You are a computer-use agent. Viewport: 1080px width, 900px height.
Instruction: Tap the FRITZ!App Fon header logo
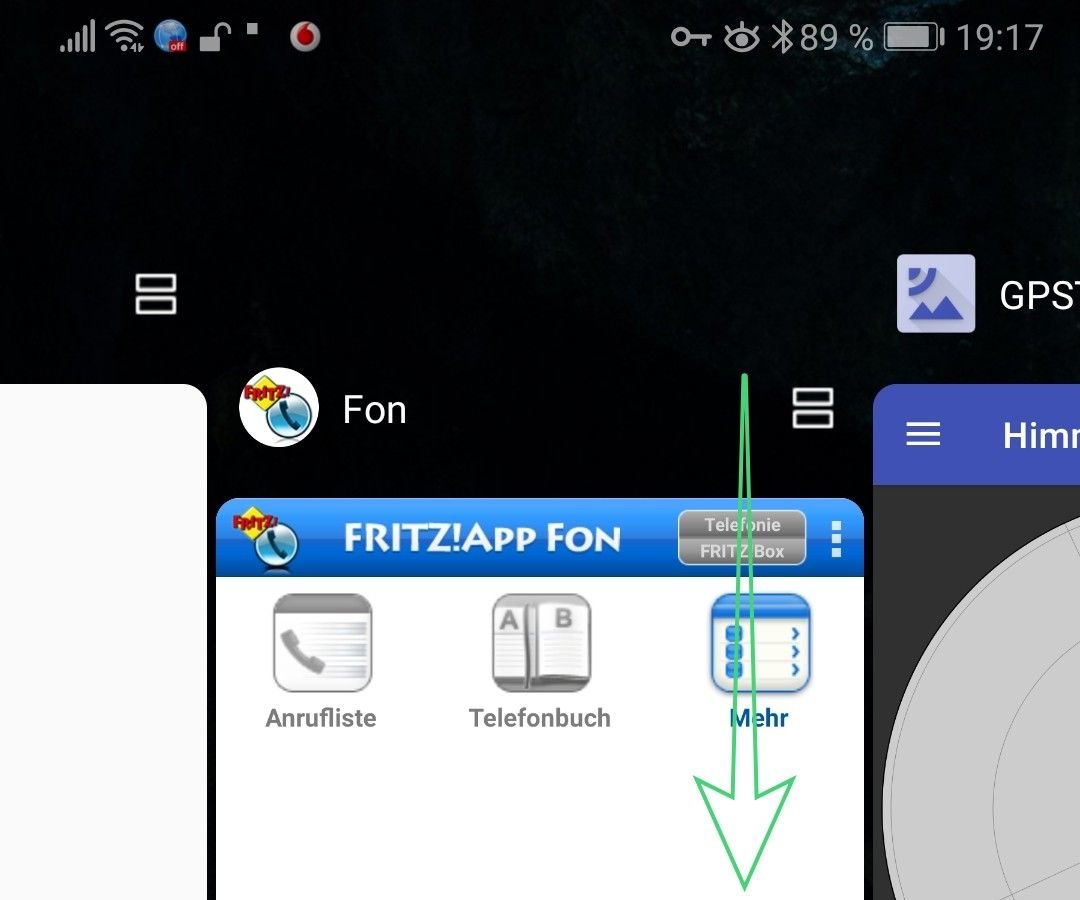265,539
